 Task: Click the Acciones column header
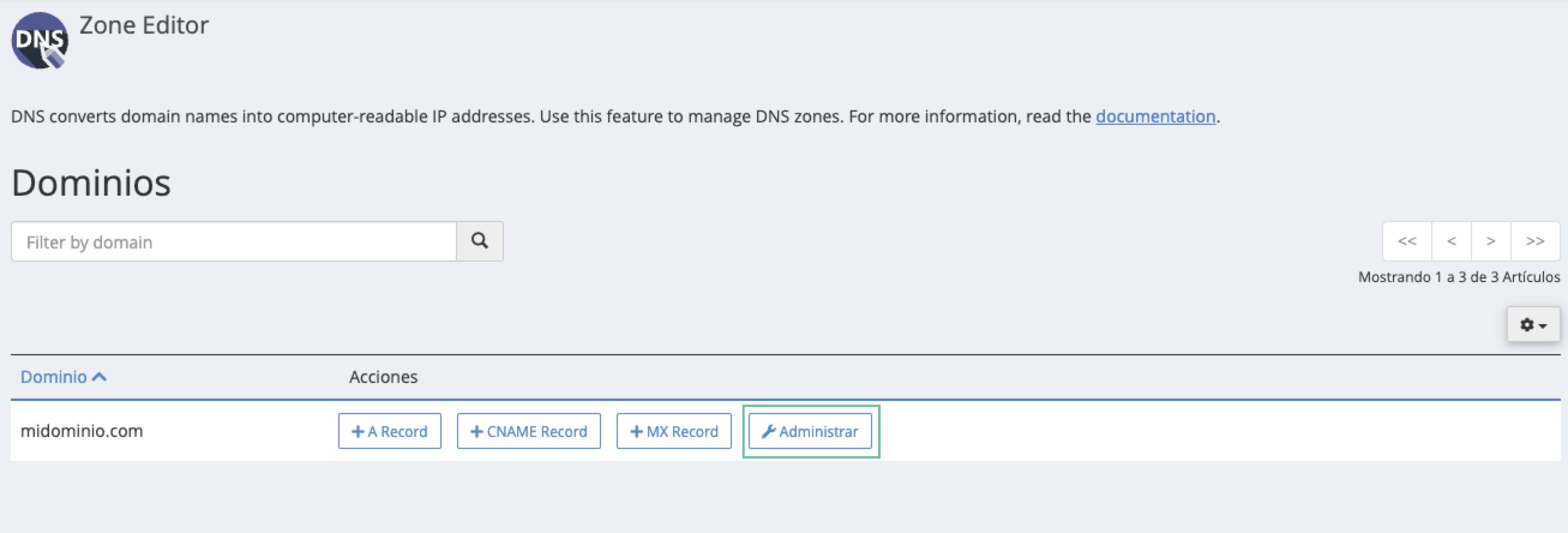[x=383, y=377]
